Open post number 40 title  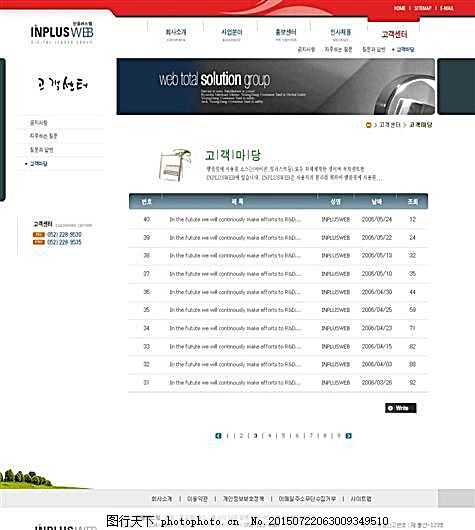tap(235, 219)
